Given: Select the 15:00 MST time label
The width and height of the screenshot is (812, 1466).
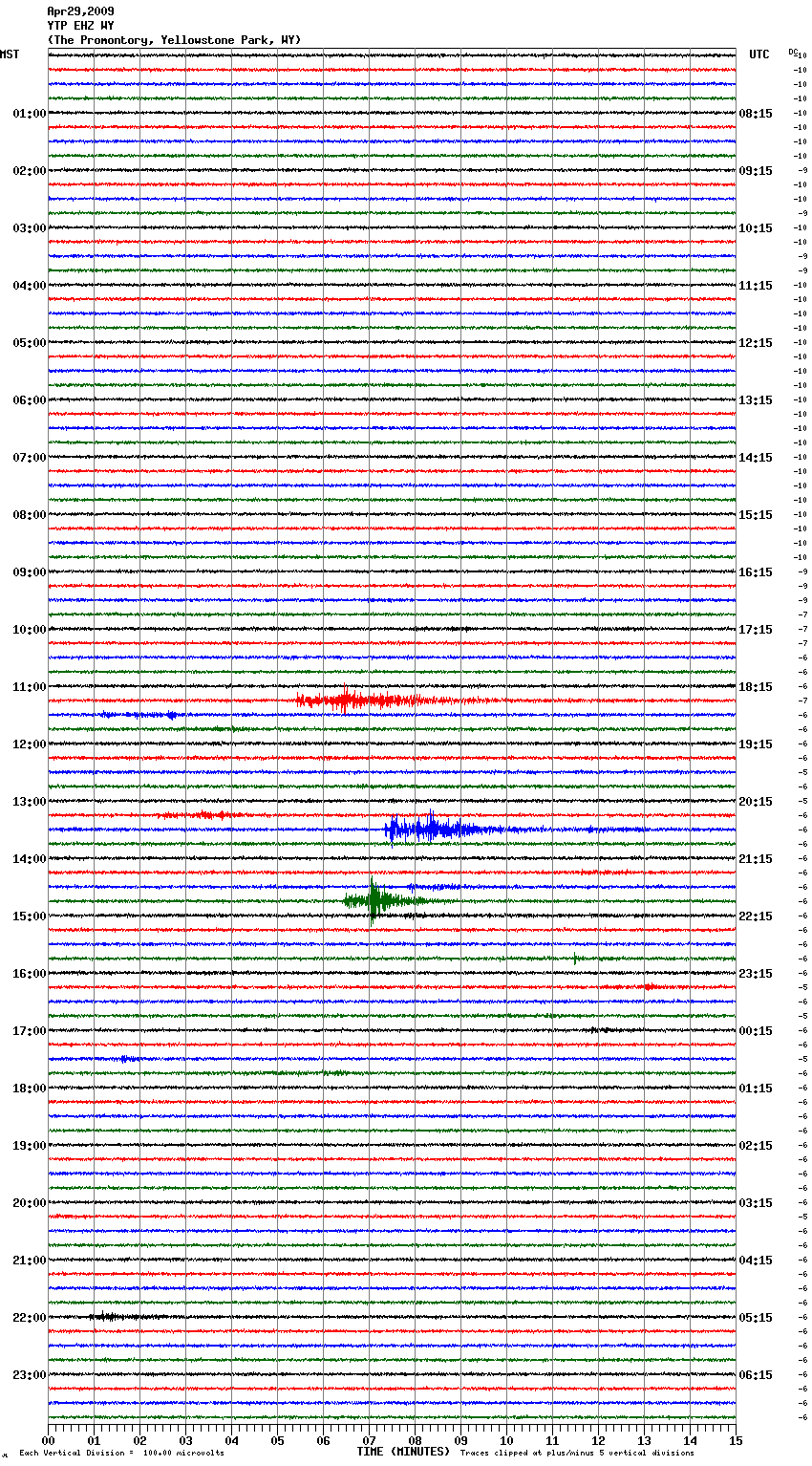Looking at the screenshot, I should 30,916.
